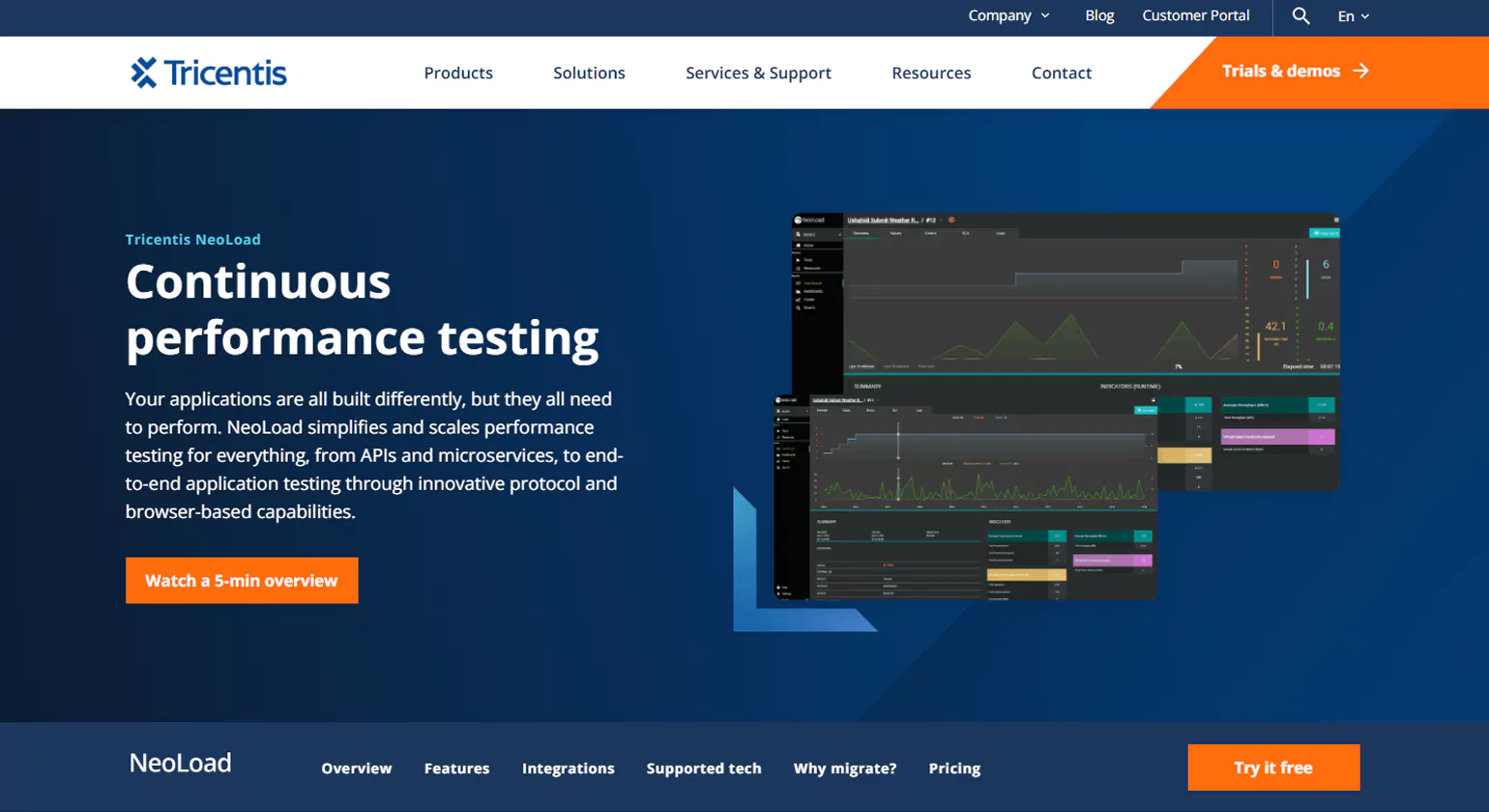Jump to the Features section

[x=456, y=768]
